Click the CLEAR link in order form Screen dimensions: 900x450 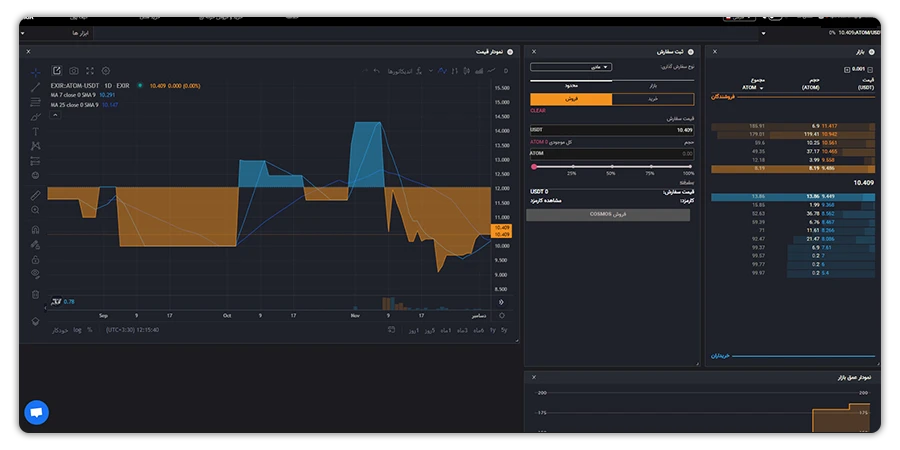538,111
